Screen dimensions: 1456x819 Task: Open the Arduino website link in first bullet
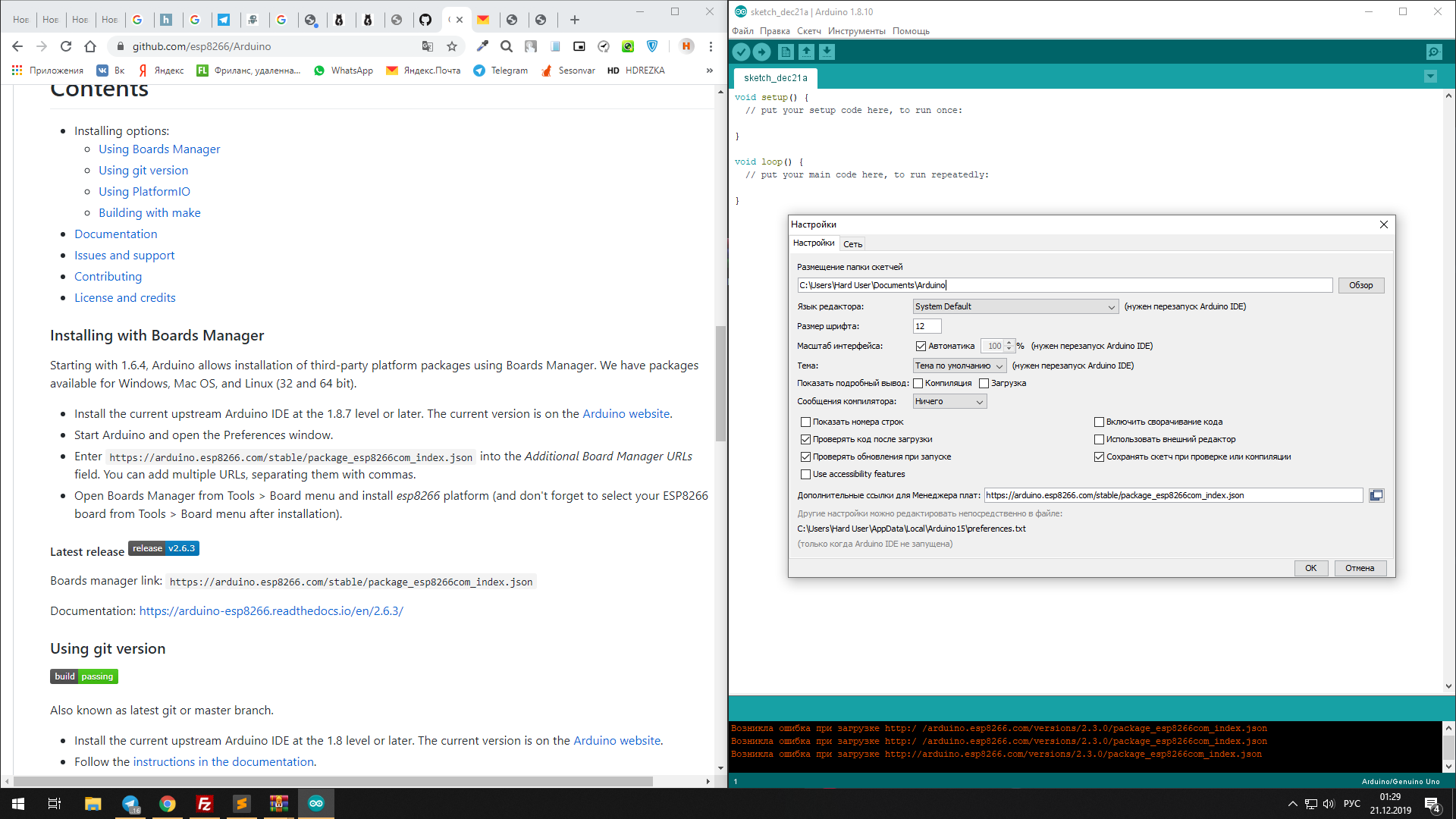[626, 414]
